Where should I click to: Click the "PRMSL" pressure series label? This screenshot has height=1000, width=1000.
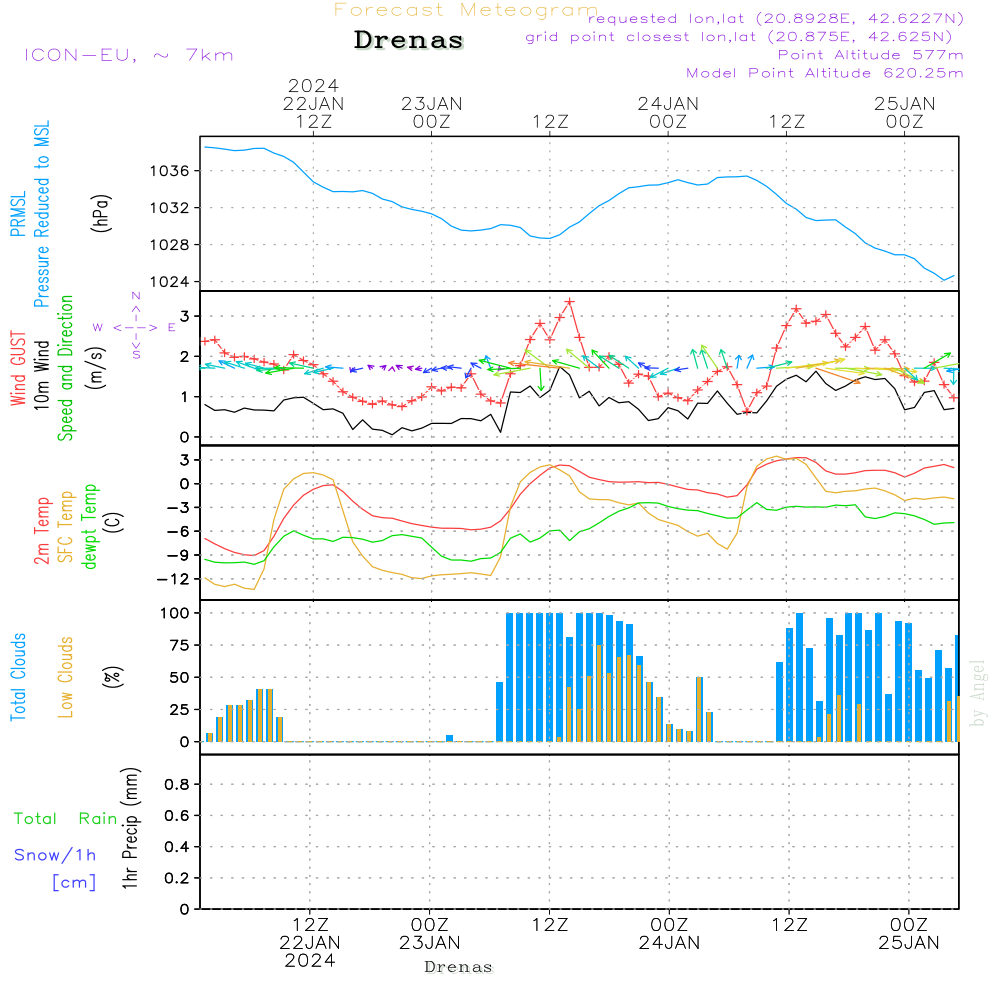pos(18,213)
